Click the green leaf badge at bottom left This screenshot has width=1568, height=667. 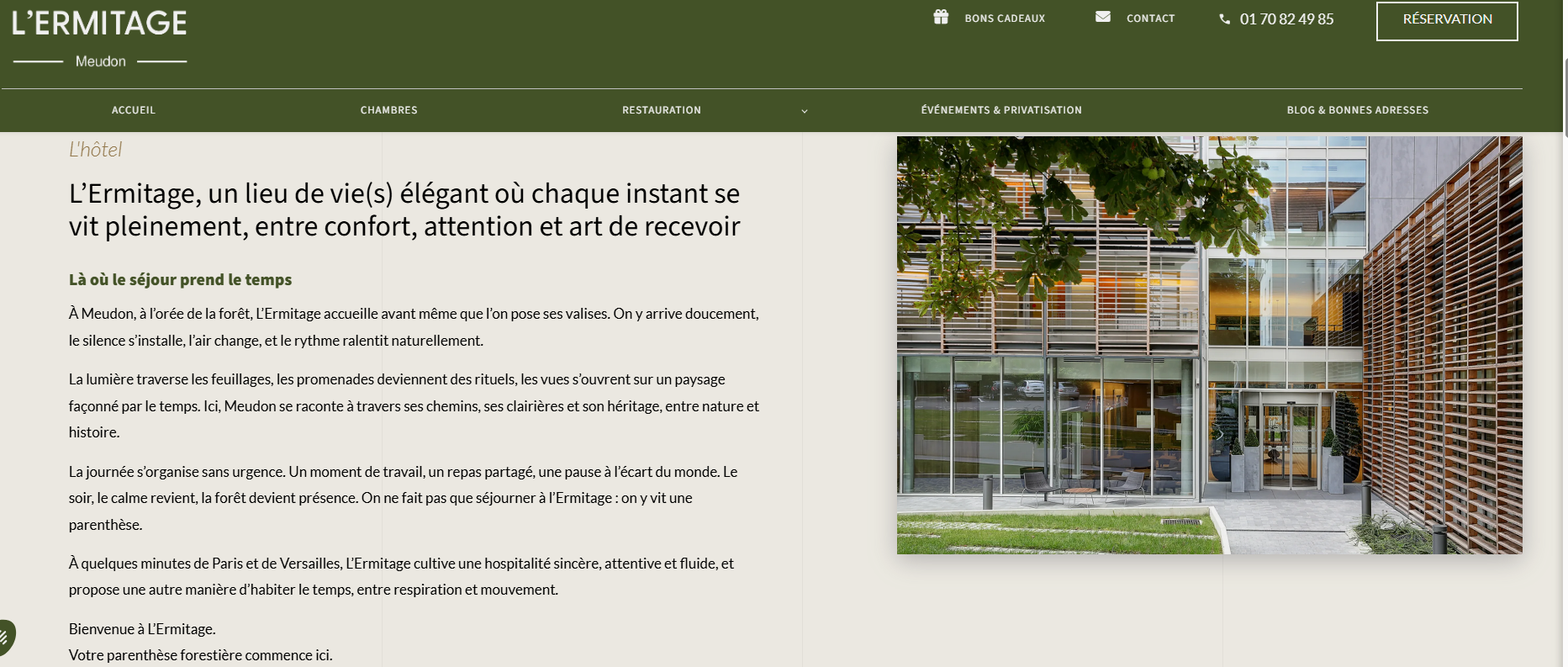tap(5, 638)
